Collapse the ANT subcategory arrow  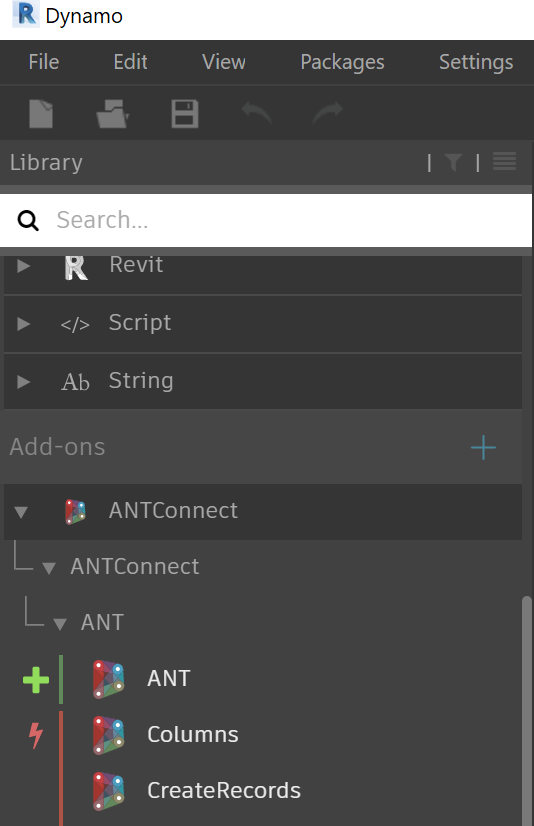(x=60, y=624)
